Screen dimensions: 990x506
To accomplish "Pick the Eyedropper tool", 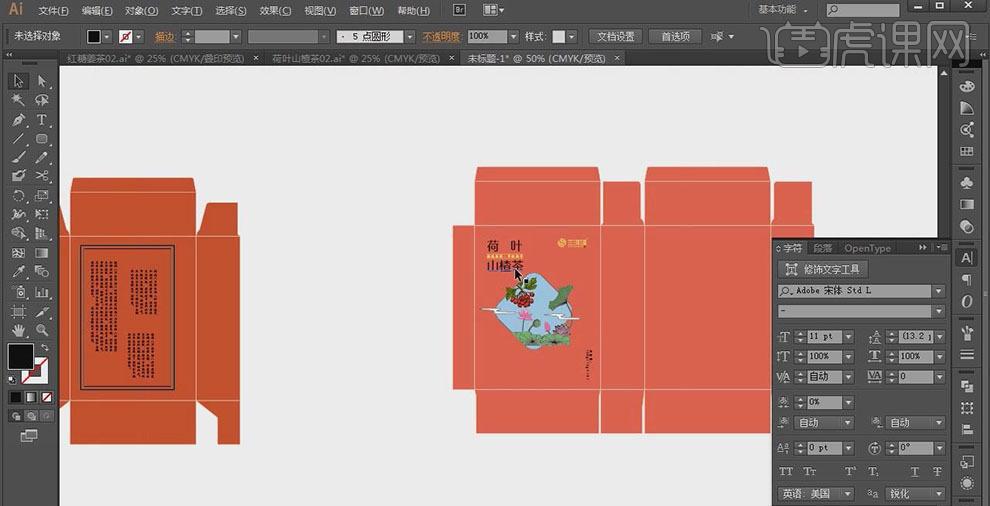I will (19, 272).
